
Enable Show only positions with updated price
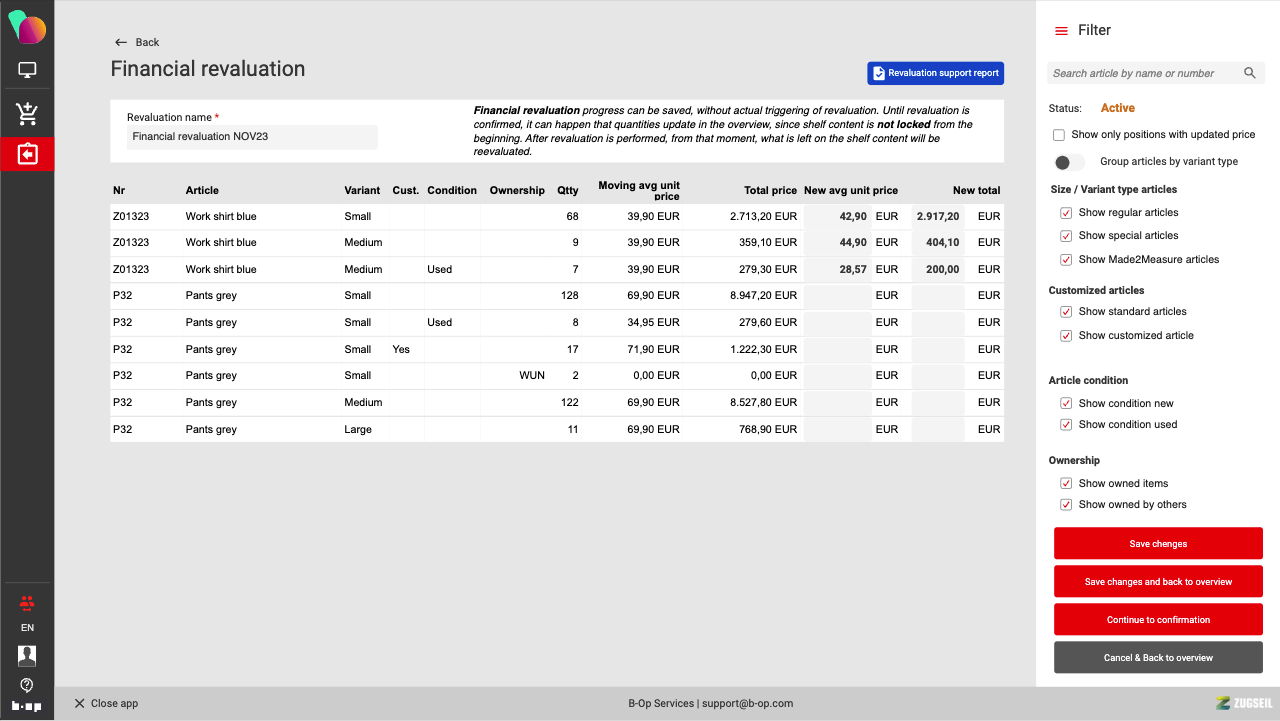point(1059,135)
